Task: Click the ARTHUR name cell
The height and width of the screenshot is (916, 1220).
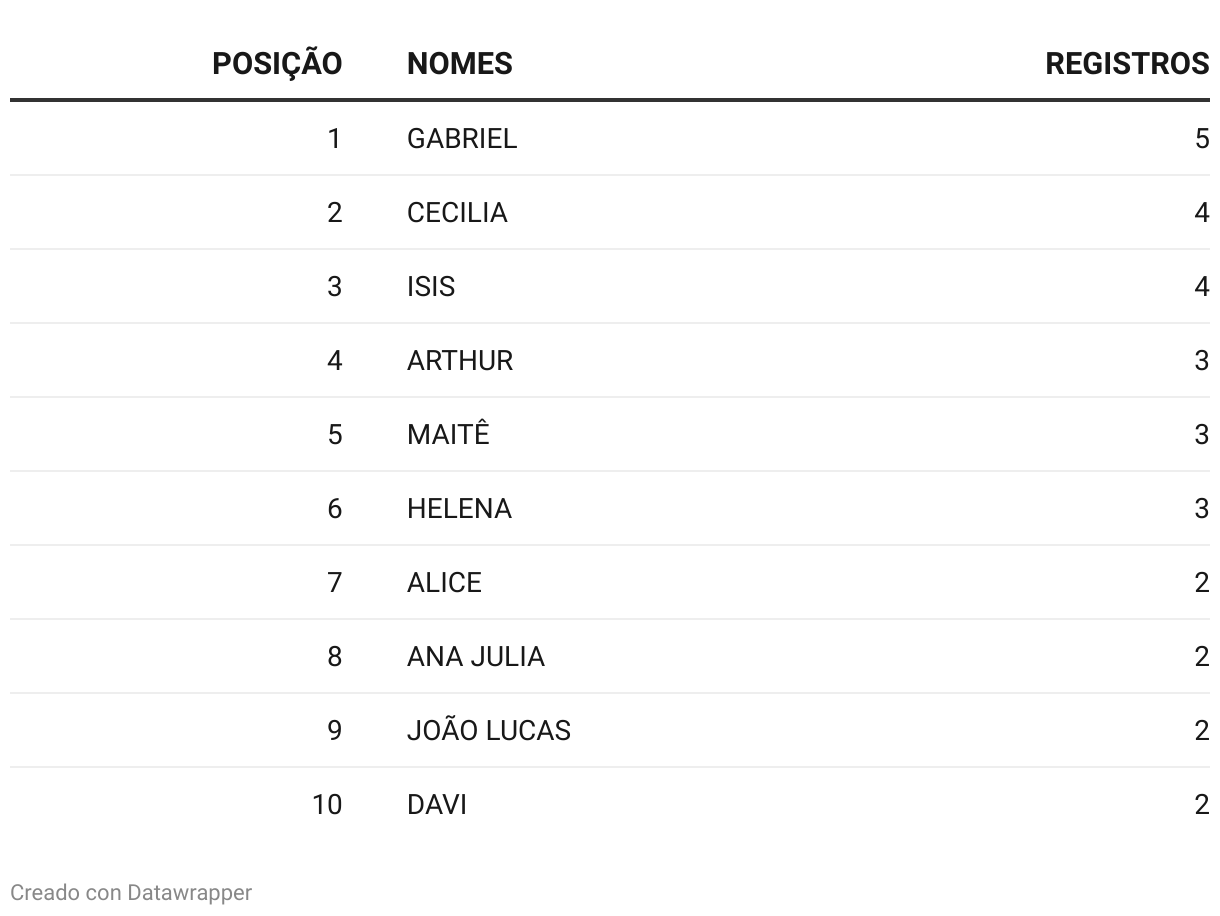Action: [460, 360]
